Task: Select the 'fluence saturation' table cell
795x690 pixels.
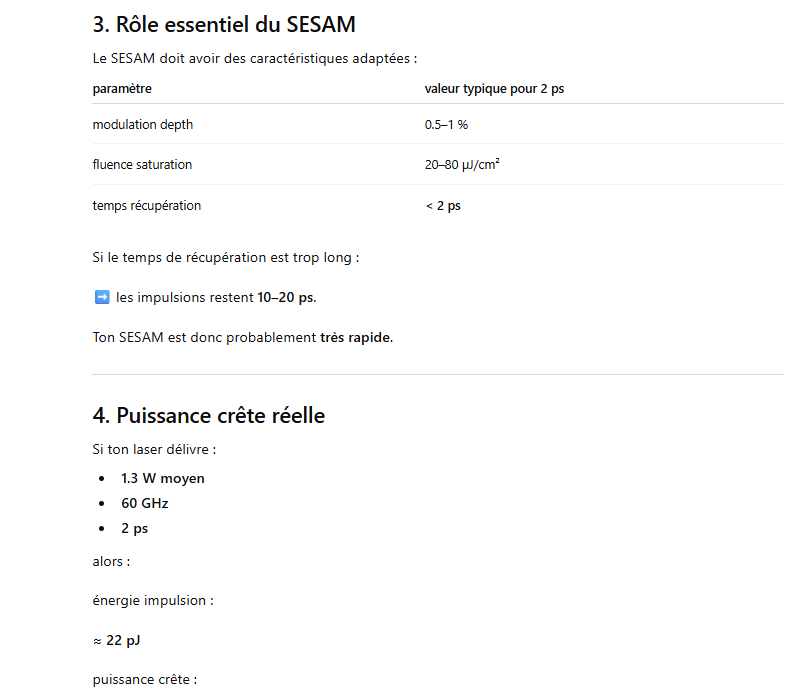Action: point(142,164)
